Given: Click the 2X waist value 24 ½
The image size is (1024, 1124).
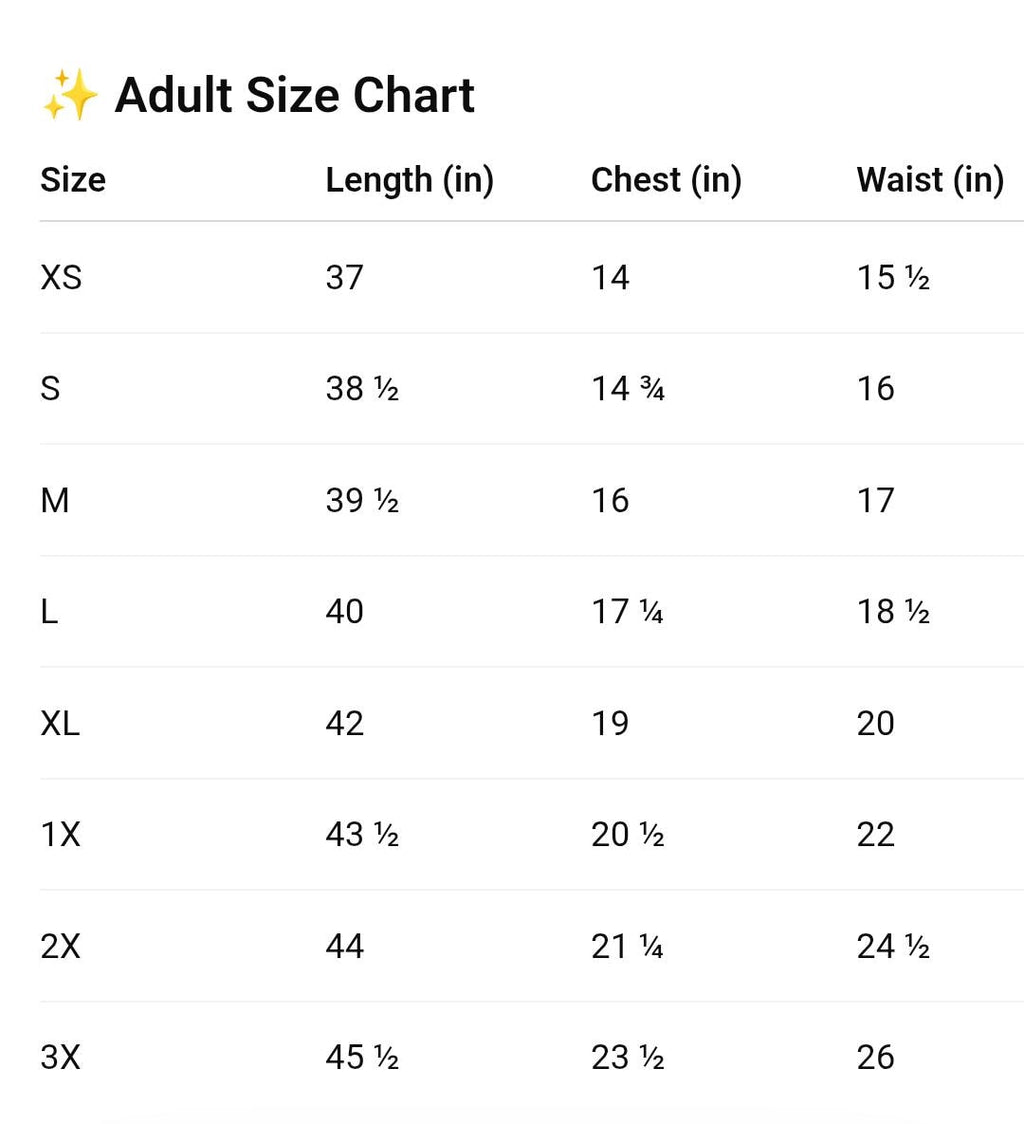Looking at the screenshot, I should pos(893,946).
